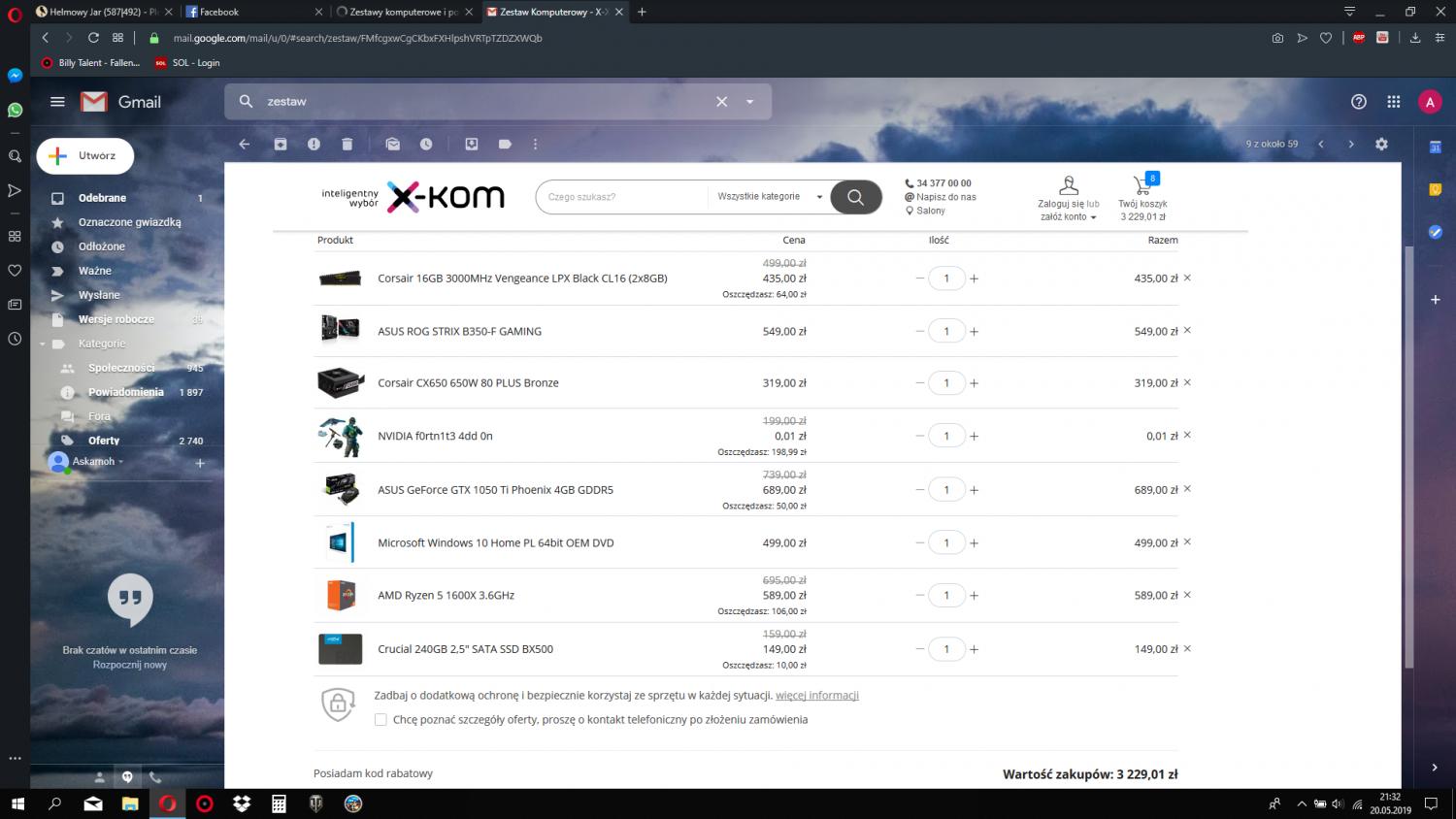Click the x-kom search magnifier button
Image resolution: width=1456 pixels, height=819 pixels.
(855, 197)
